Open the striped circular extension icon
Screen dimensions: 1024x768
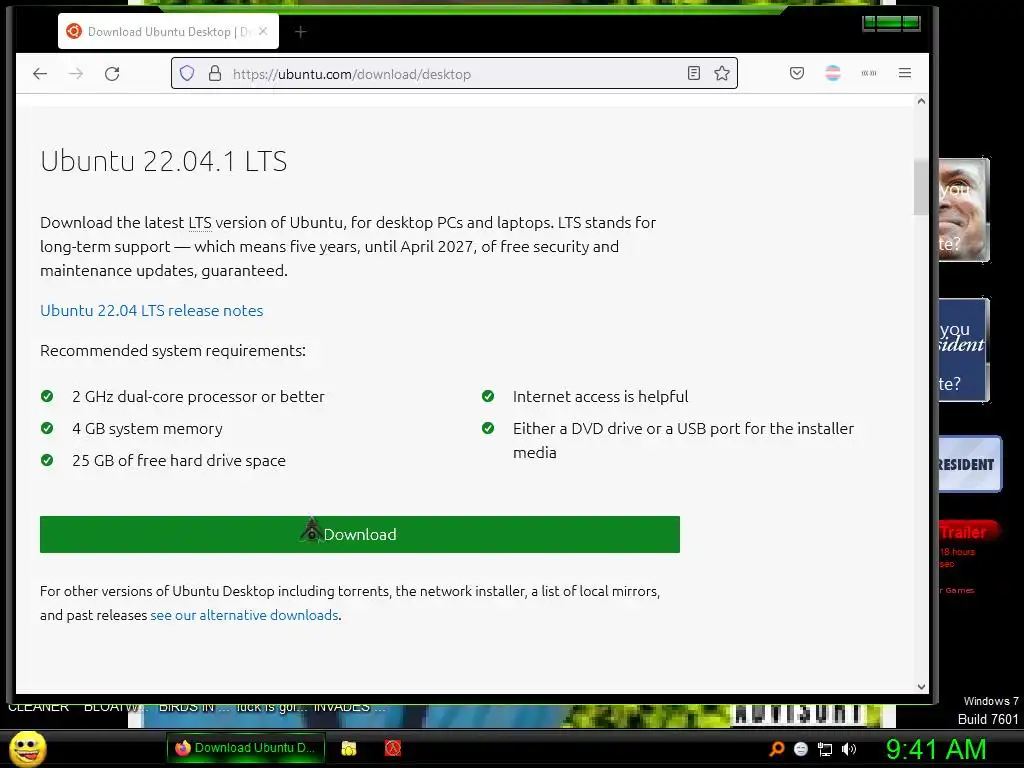833,73
